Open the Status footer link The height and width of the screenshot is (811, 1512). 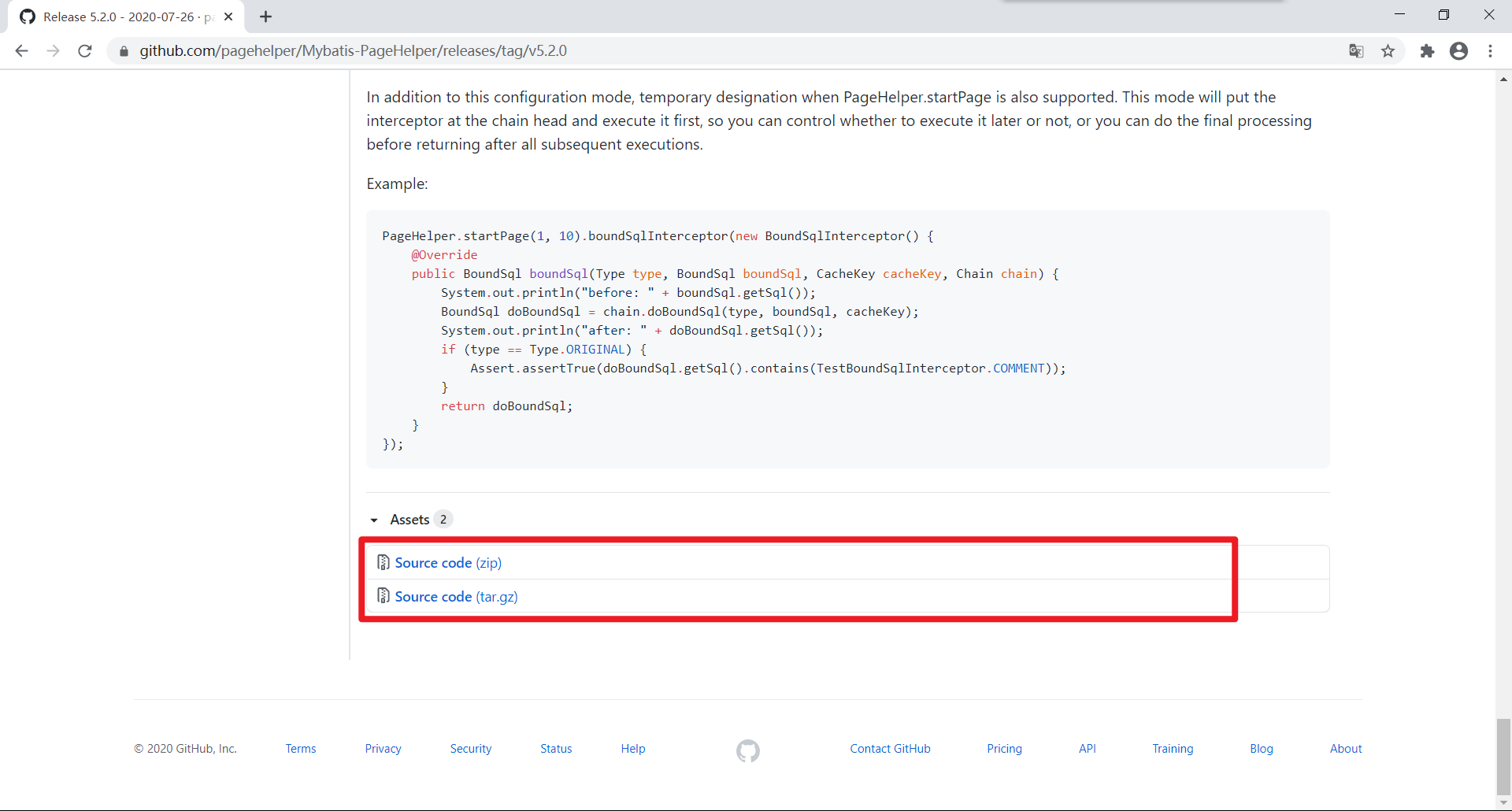tap(556, 749)
